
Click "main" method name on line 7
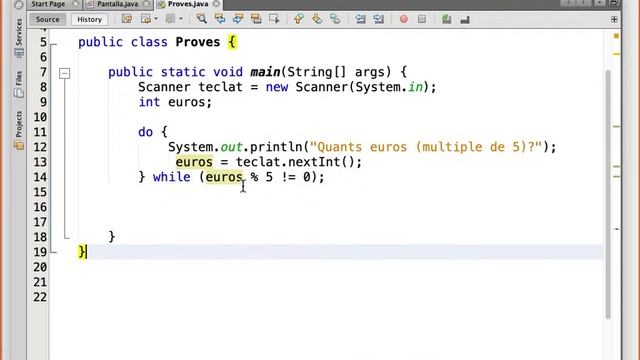[265, 72]
